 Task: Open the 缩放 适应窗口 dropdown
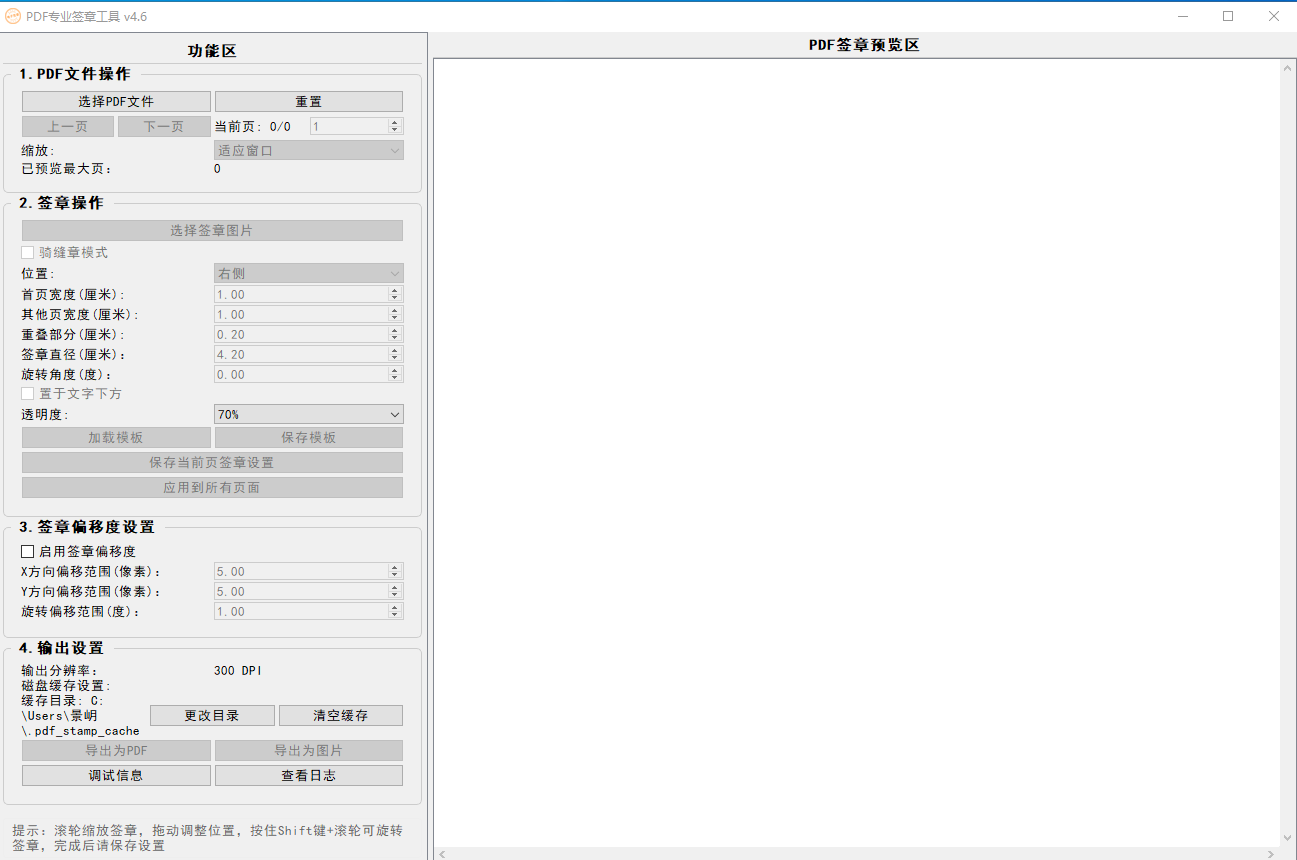coord(308,148)
